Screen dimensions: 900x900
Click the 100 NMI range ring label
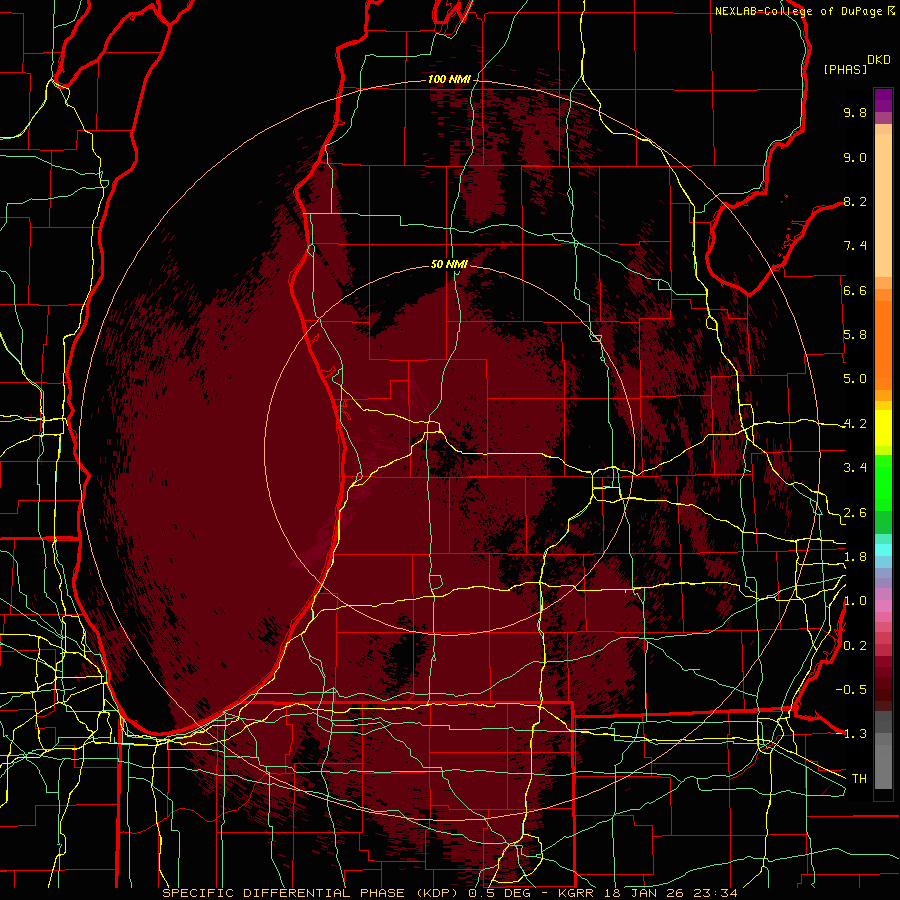(x=449, y=79)
